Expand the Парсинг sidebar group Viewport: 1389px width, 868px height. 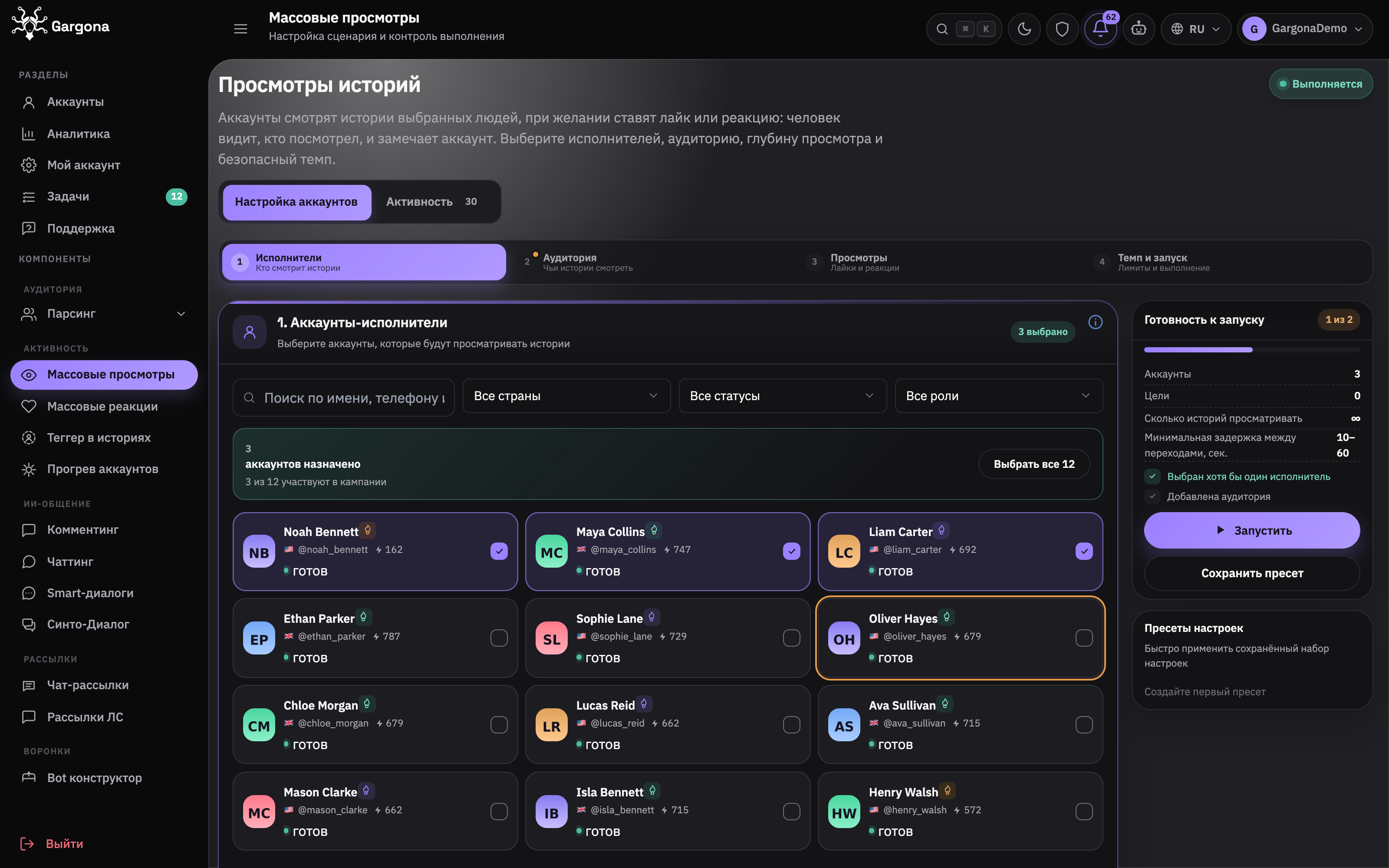coord(103,314)
